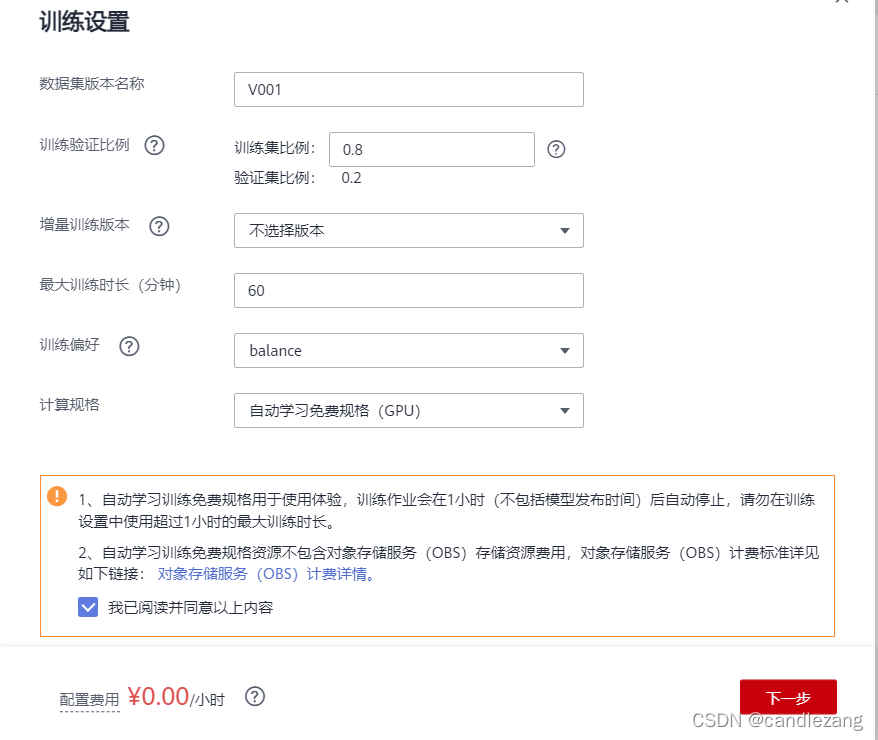The width and height of the screenshot is (878, 740).
Task: Click the 下一步 button
Action: click(788, 697)
